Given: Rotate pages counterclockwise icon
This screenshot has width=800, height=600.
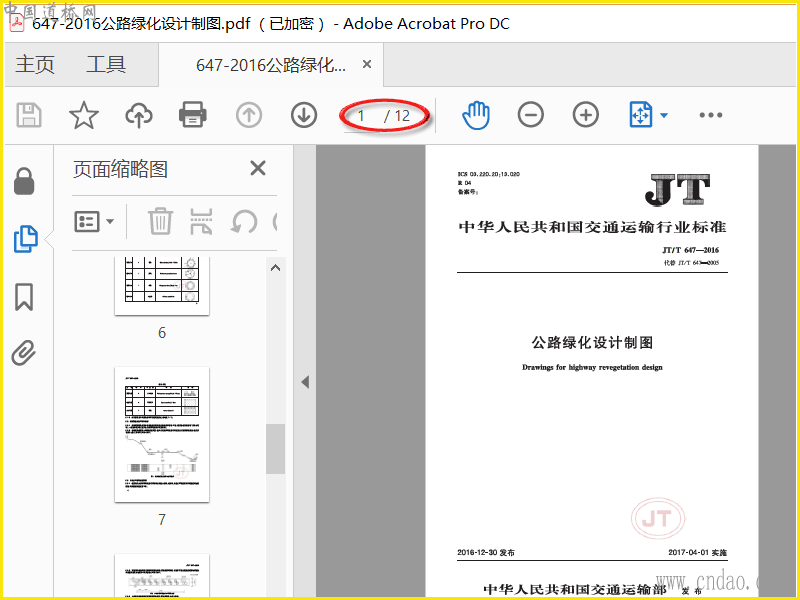Looking at the screenshot, I should tap(244, 222).
